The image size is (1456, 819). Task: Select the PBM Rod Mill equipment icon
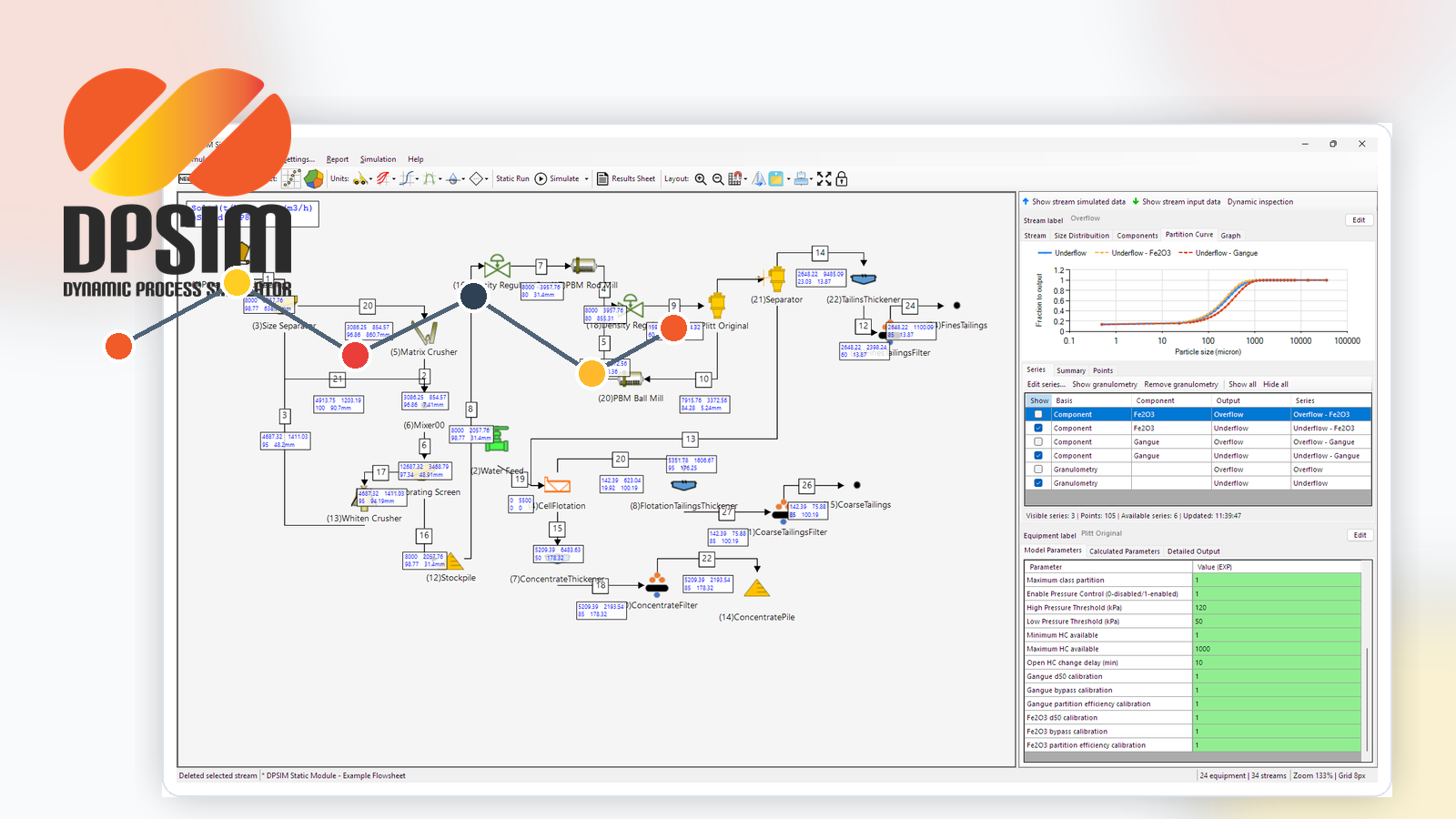point(583,266)
